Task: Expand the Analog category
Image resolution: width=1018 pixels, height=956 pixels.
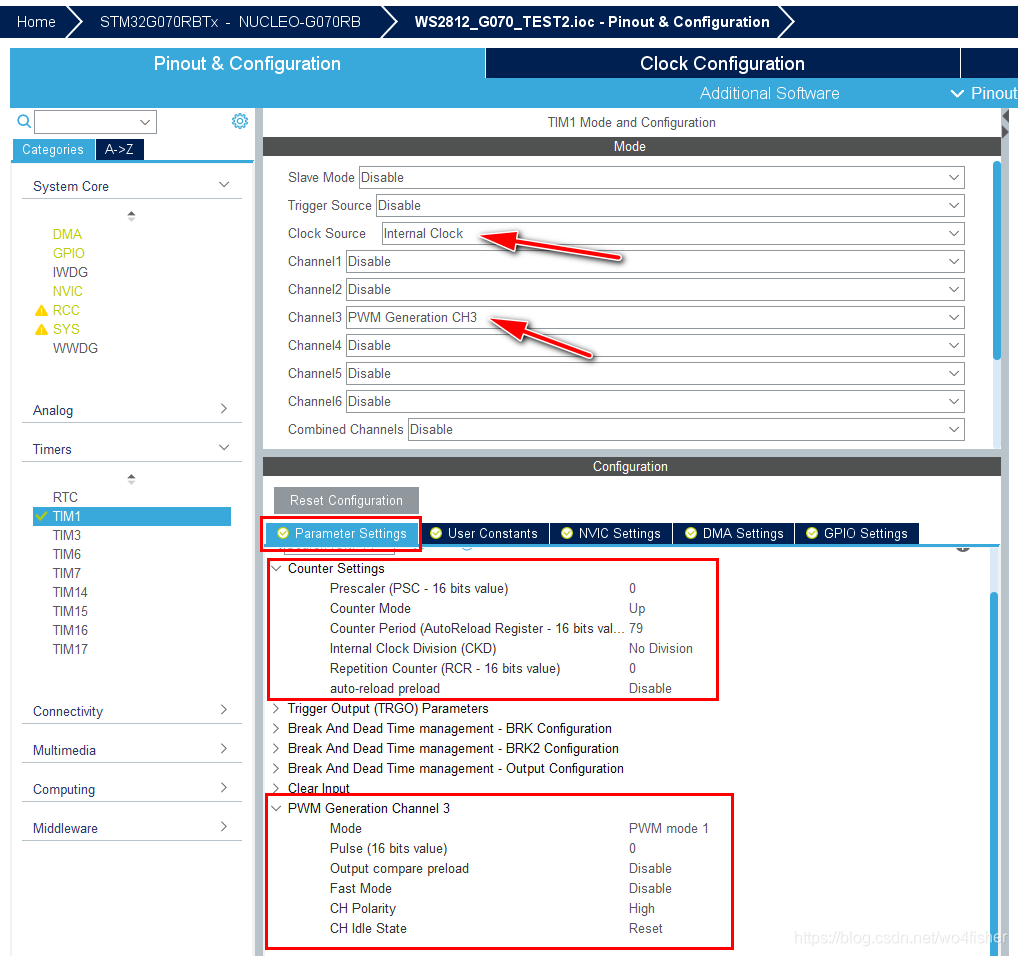Action: tap(224, 408)
